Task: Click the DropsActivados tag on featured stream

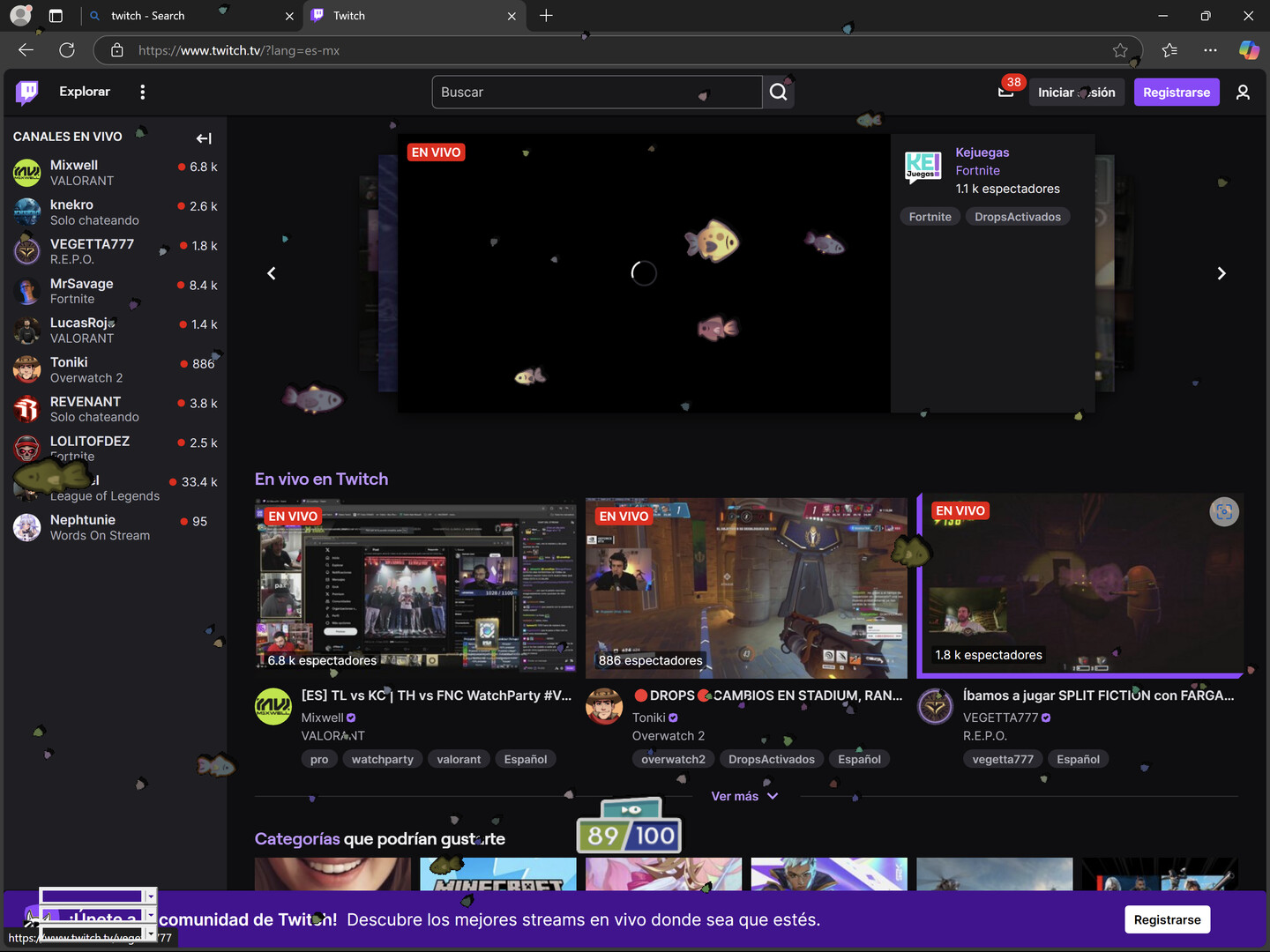Action: (x=1017, y=217)
